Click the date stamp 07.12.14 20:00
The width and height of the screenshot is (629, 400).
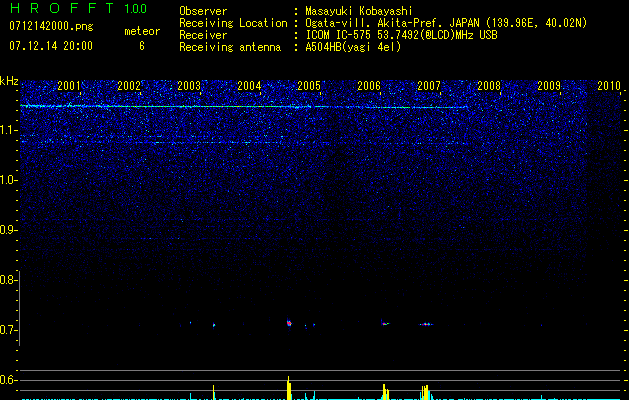click(x=51, y=46)
